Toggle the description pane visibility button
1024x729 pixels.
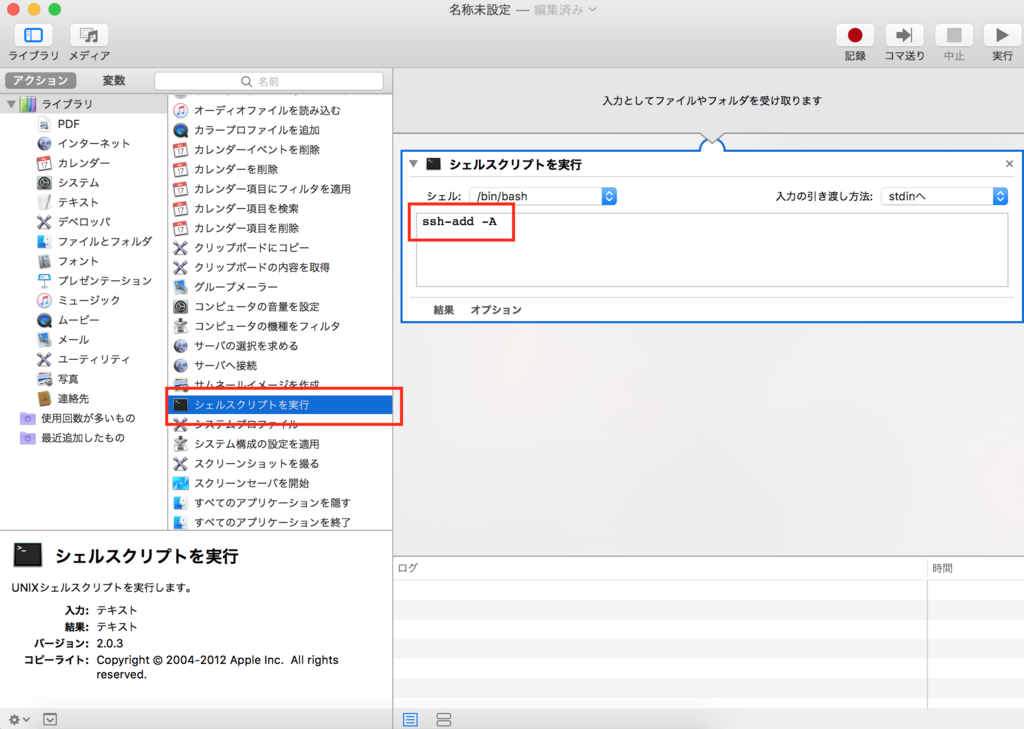(50, 719)
